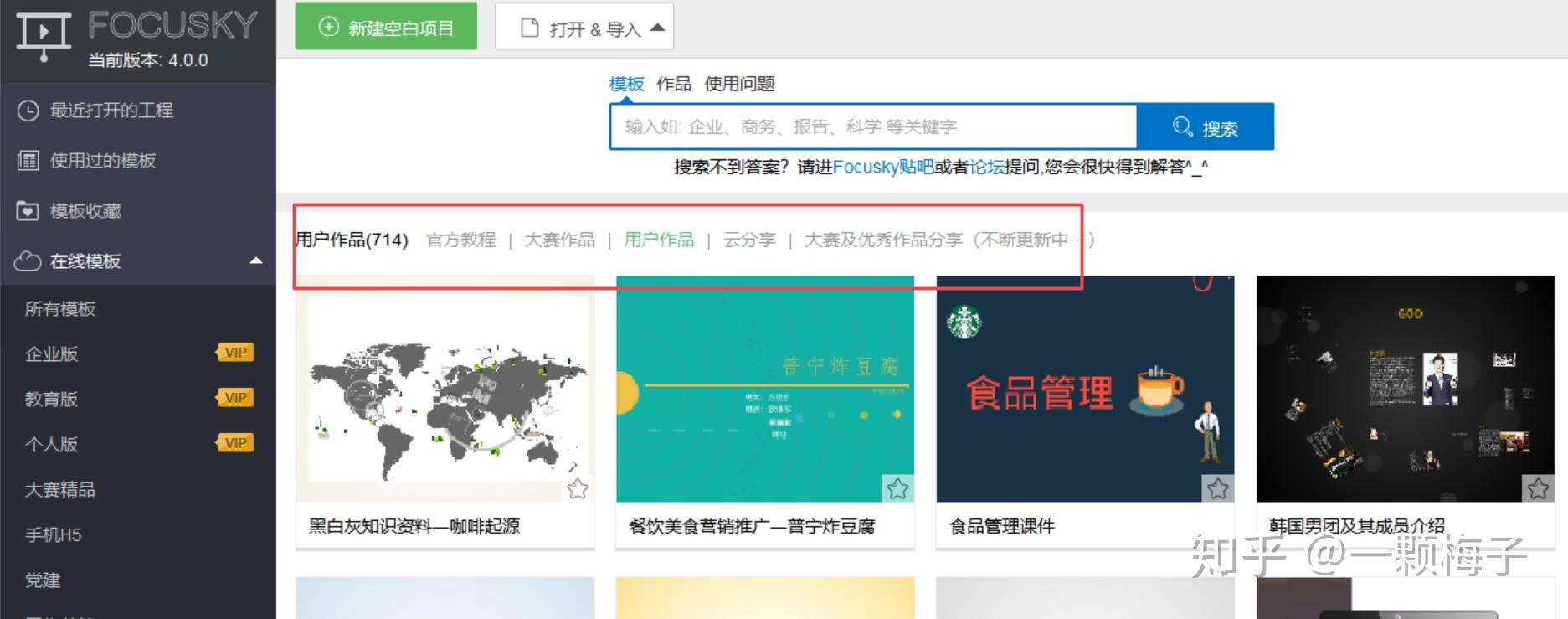Click the file icon in 打开 & 导入
This screenshot has height=619, width=1568.
tap(529, 28)
